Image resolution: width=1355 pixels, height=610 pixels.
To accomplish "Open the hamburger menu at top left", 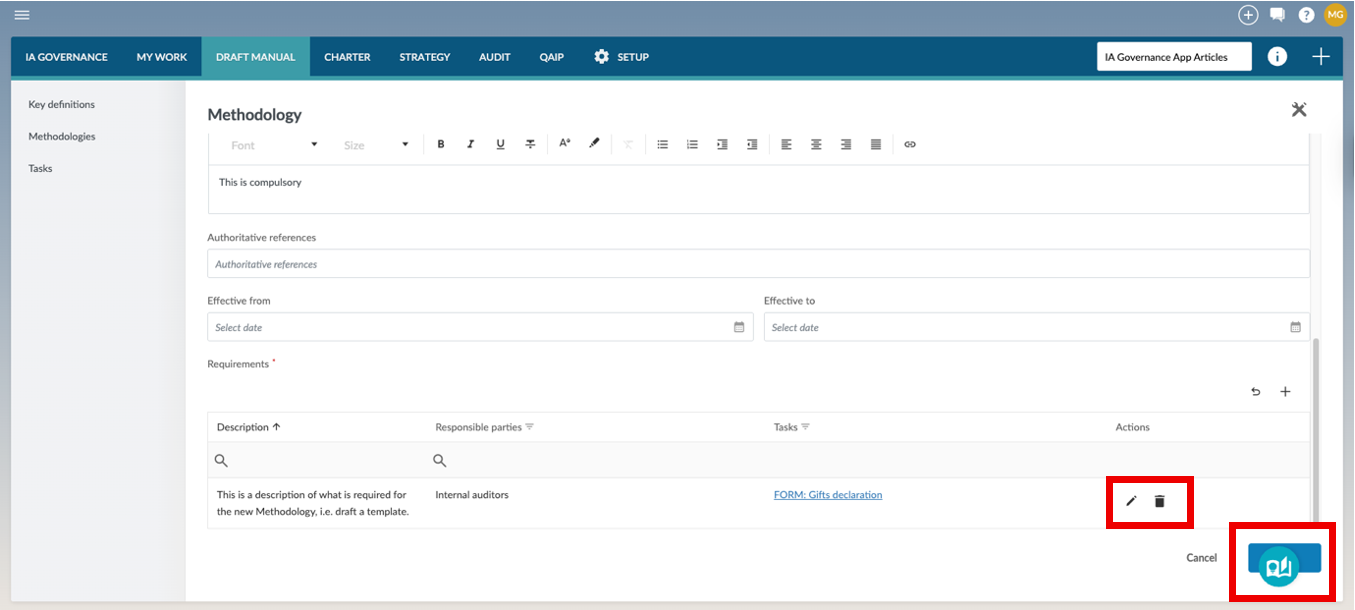I will 22,15.
